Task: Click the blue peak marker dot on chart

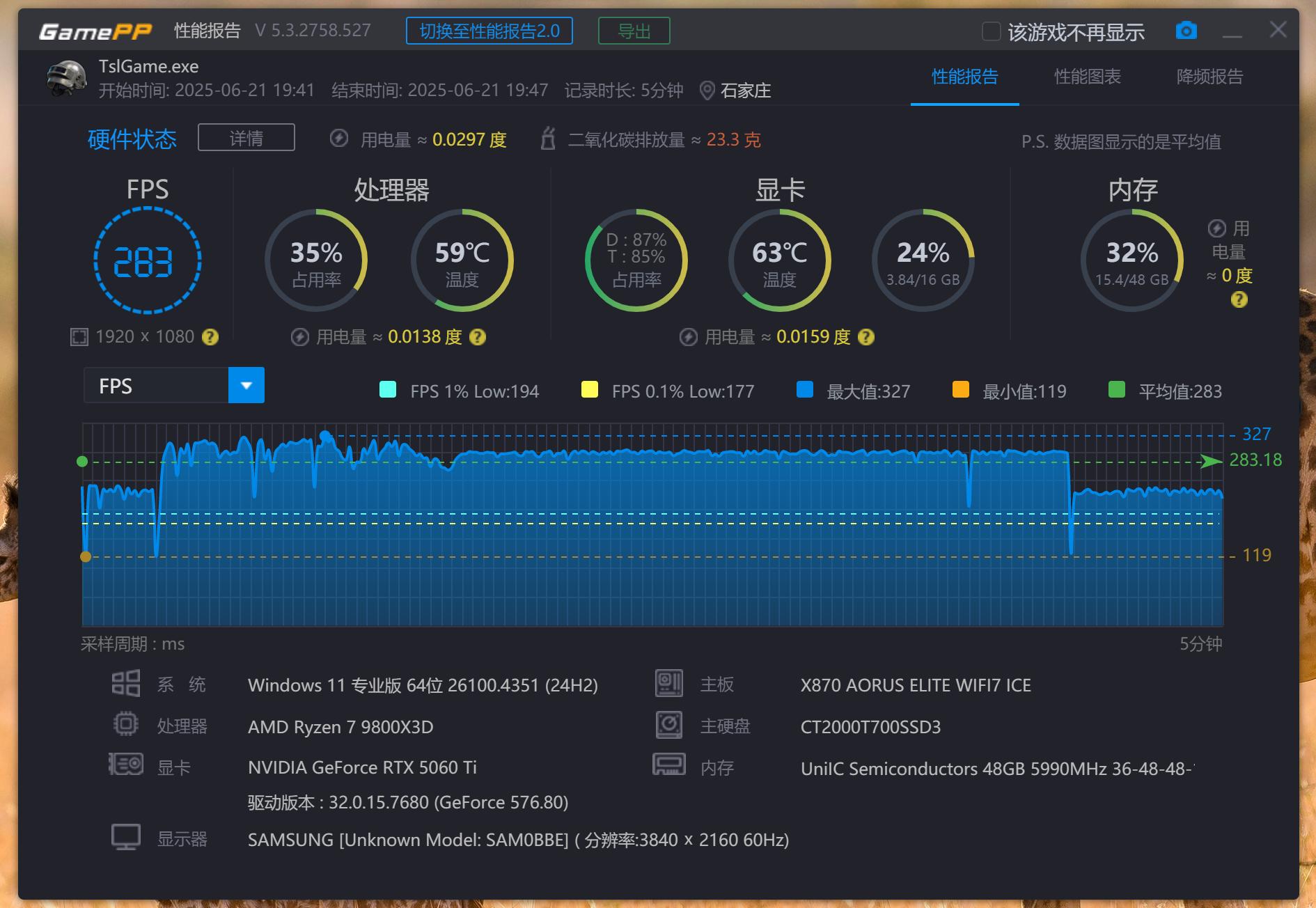Action: coord(324,436)
